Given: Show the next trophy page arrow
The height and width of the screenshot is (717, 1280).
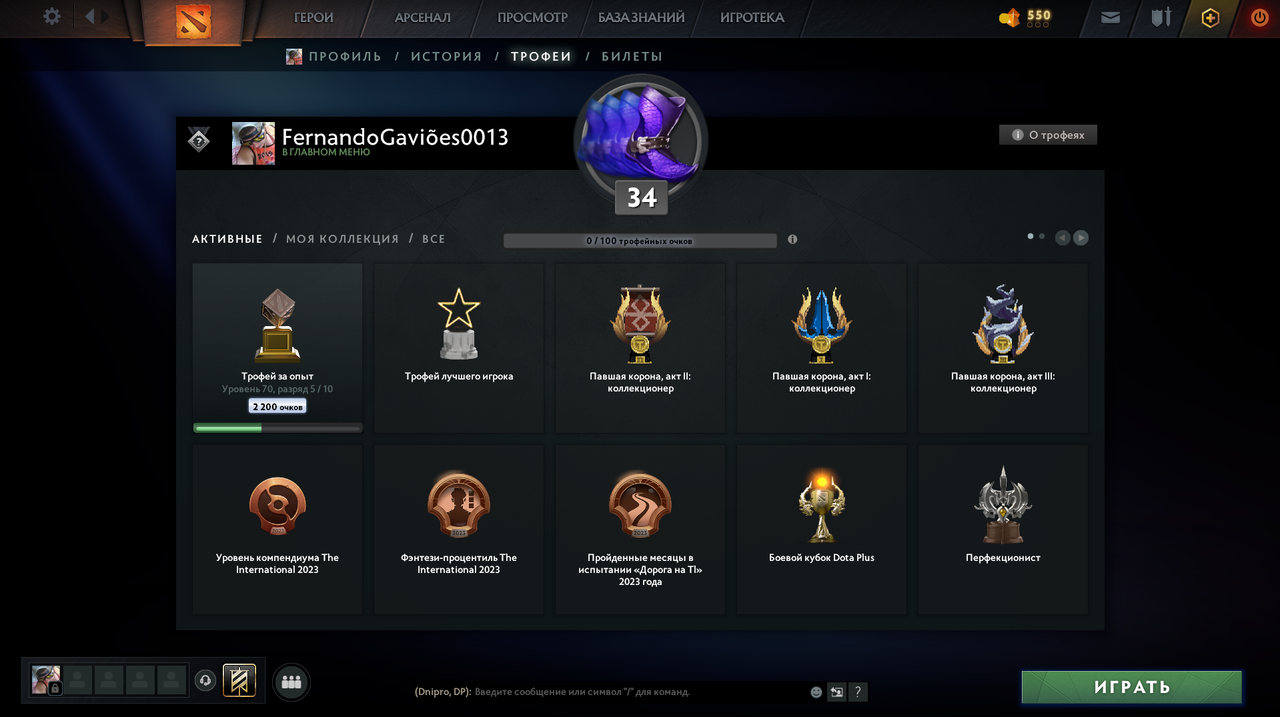Looking at the screenshot, I should pyautogui.click(x=1081, y=238).
